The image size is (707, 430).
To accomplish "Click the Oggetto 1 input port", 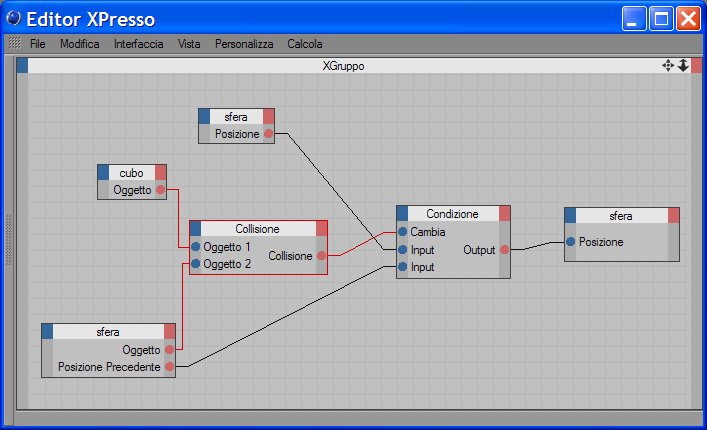I will pos(195,247).
